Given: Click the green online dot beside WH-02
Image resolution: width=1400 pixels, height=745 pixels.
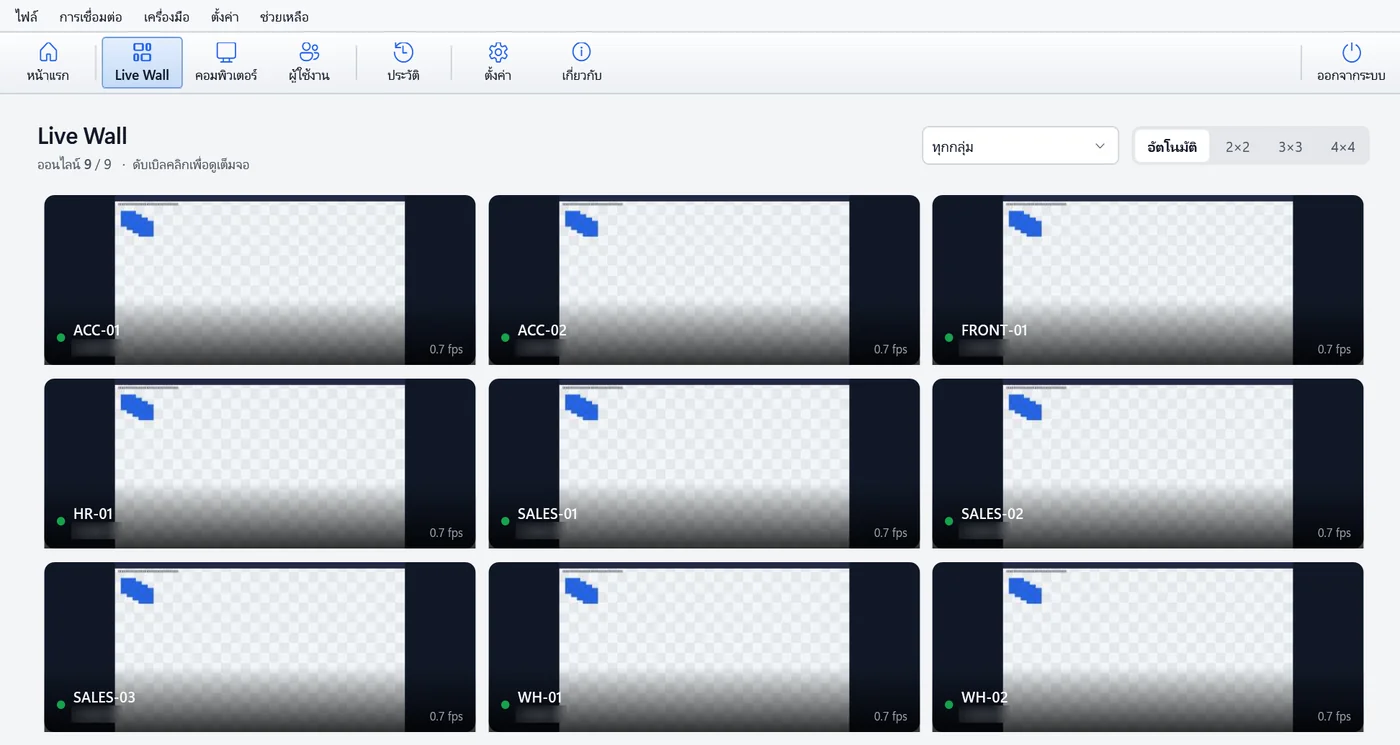Looking at the screenshot, I should pos(949,704).
